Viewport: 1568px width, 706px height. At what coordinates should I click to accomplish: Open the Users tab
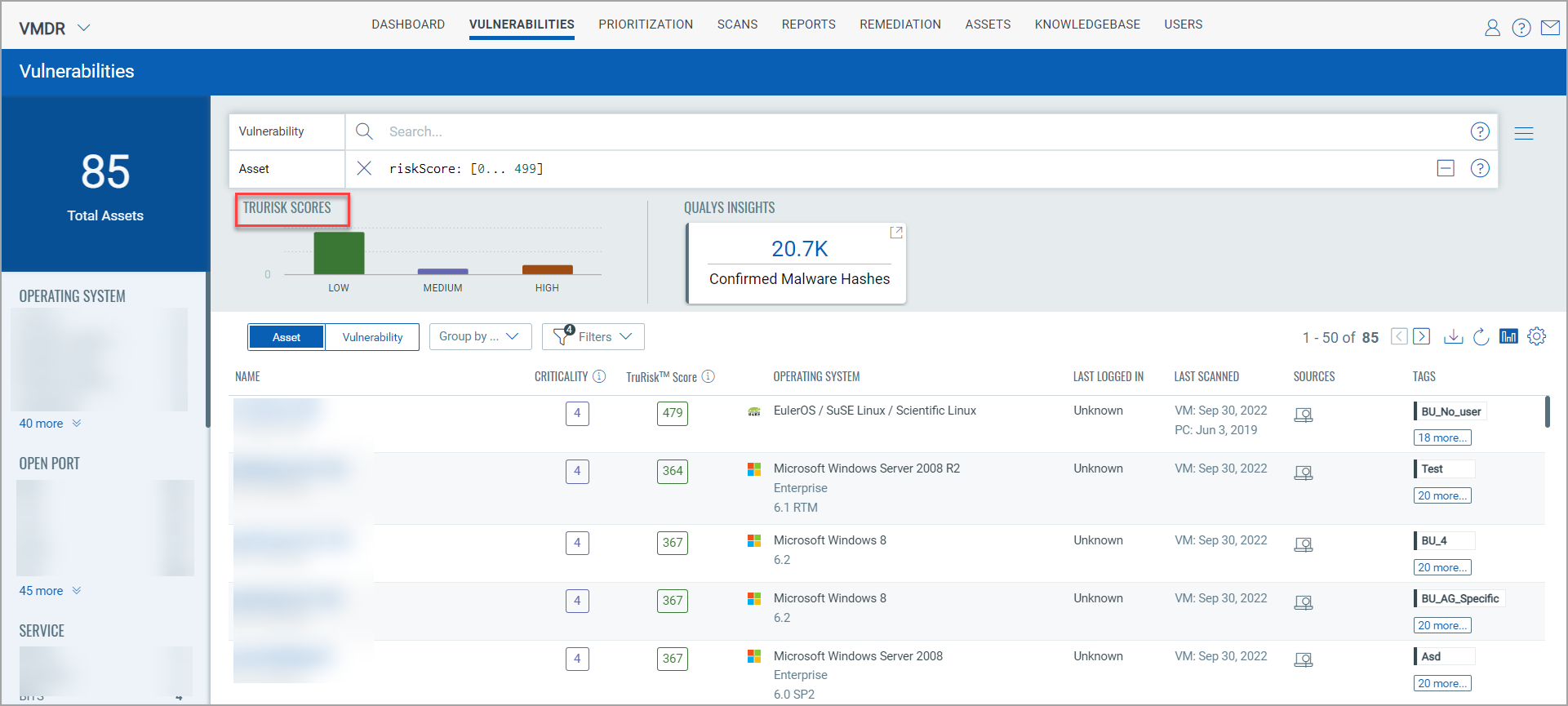(x=1183, y=24)
